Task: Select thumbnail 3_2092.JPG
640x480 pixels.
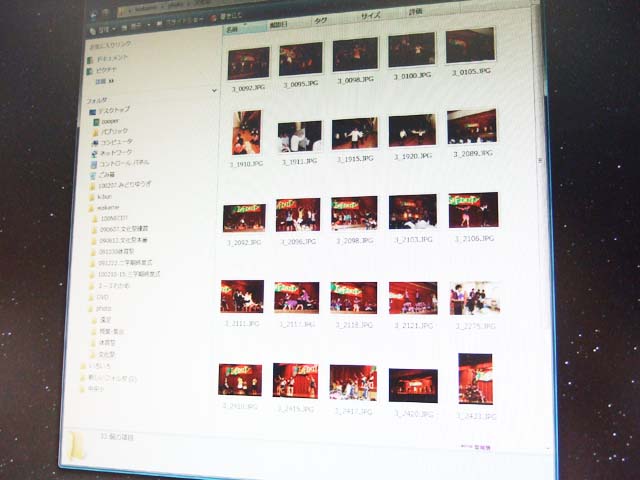Action: point(244,218)
